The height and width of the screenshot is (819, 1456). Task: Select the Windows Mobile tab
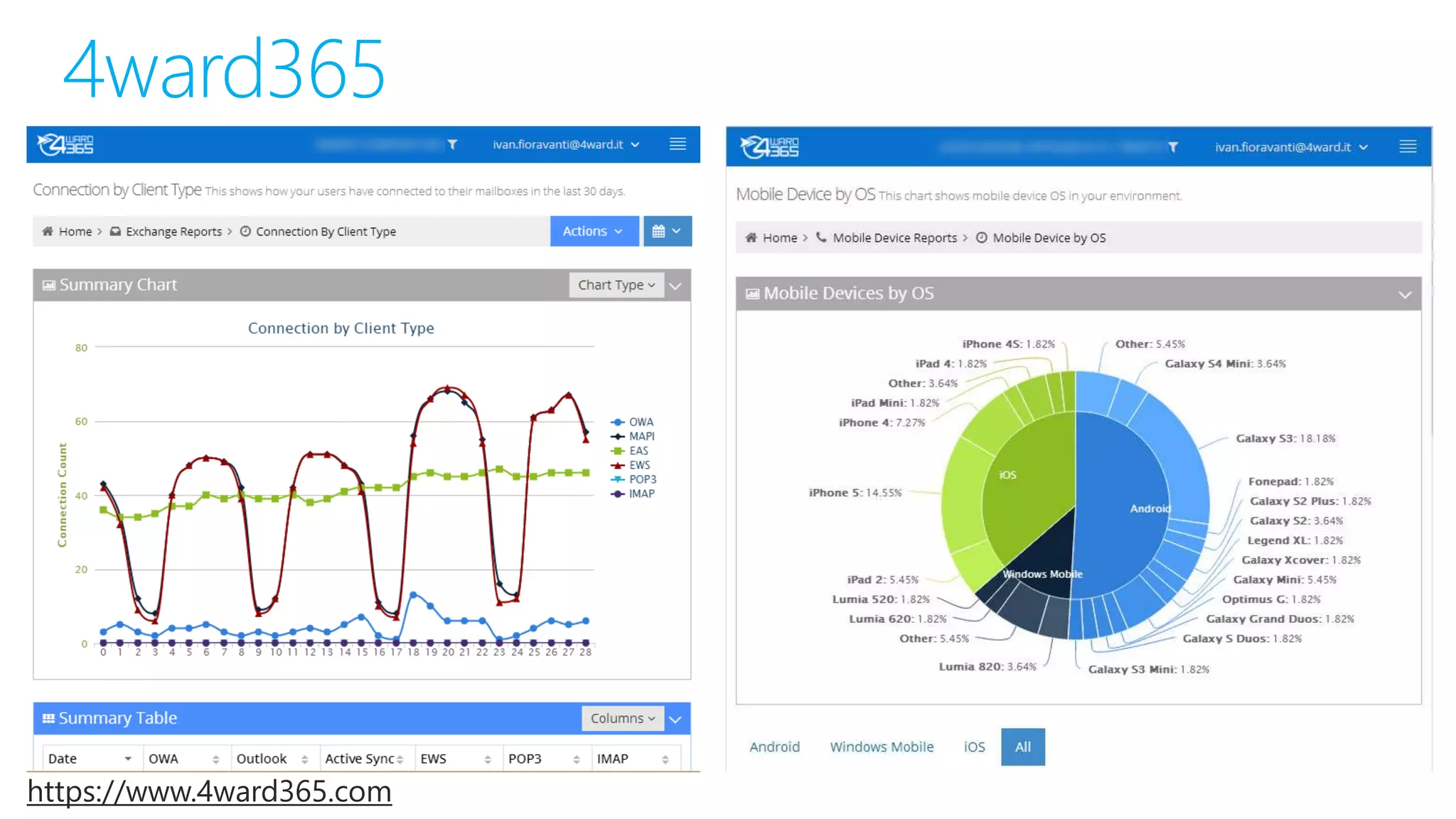coord(882,746)
